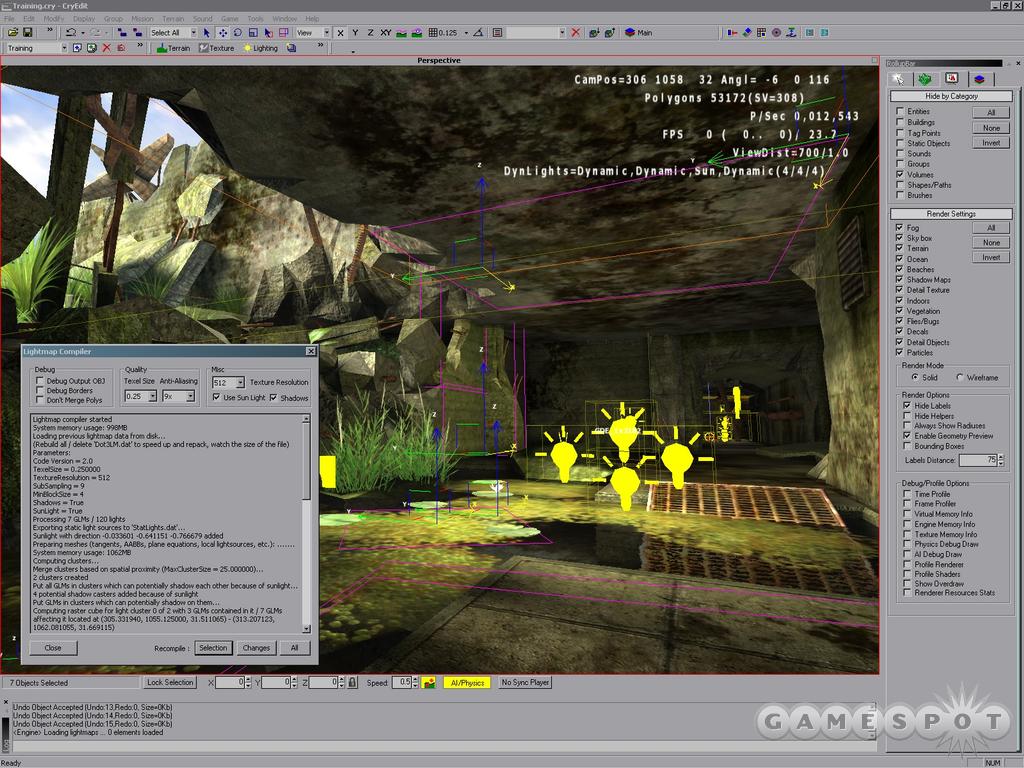The height and width of the screenshot is (768, 1024).
Task: Save the level with the floppy disk icon
Action: pos(27,32)
